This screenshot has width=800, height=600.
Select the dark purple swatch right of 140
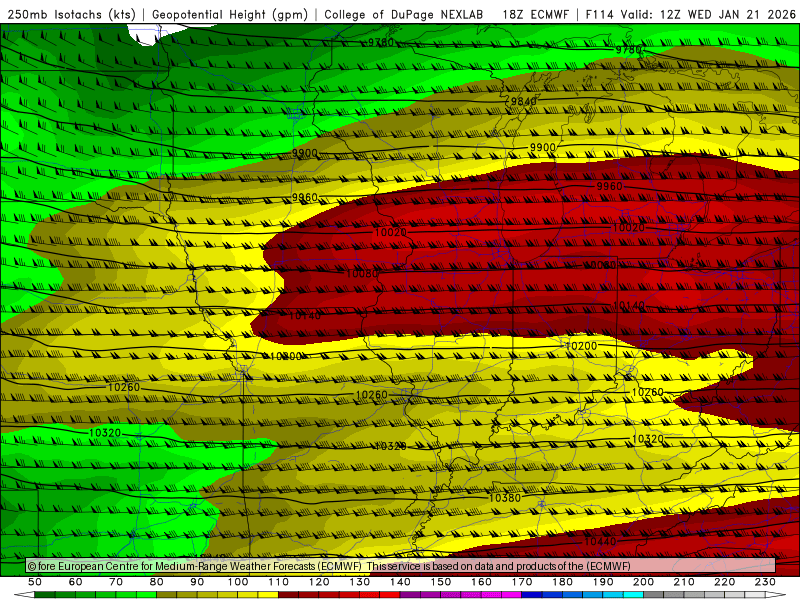point(410,595)
